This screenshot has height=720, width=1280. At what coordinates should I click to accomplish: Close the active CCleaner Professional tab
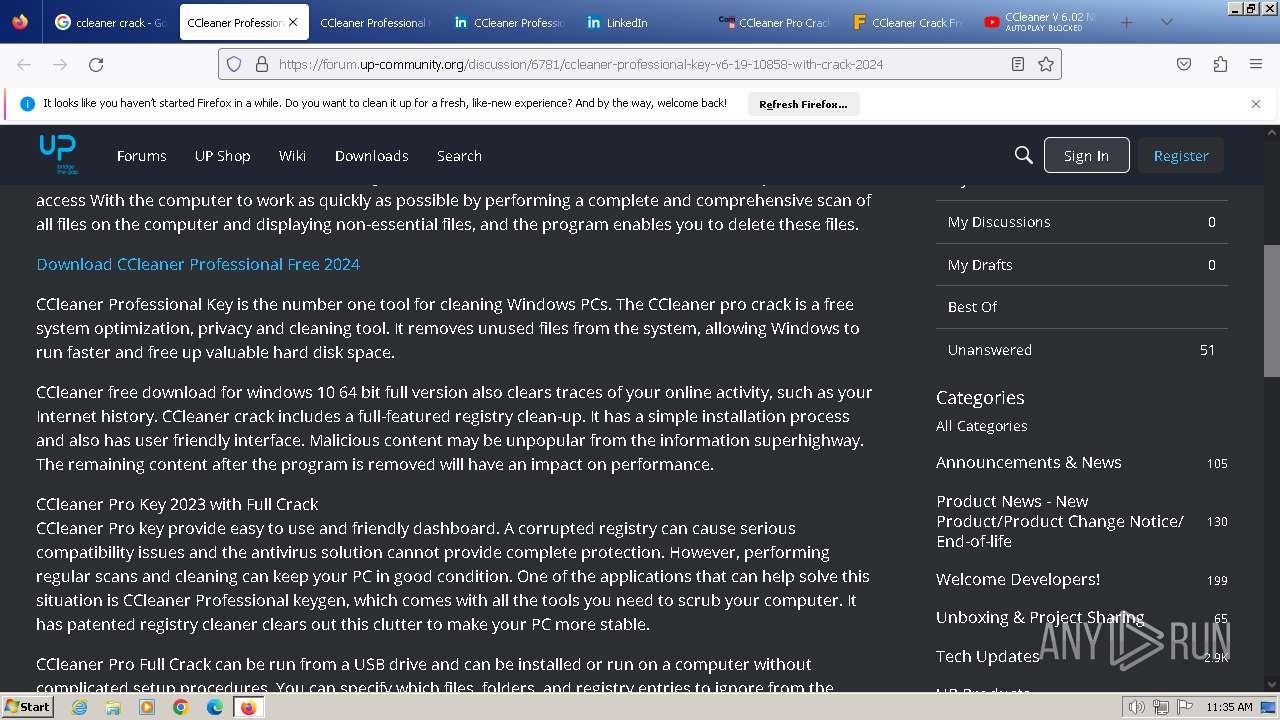(x=293, y=22)
